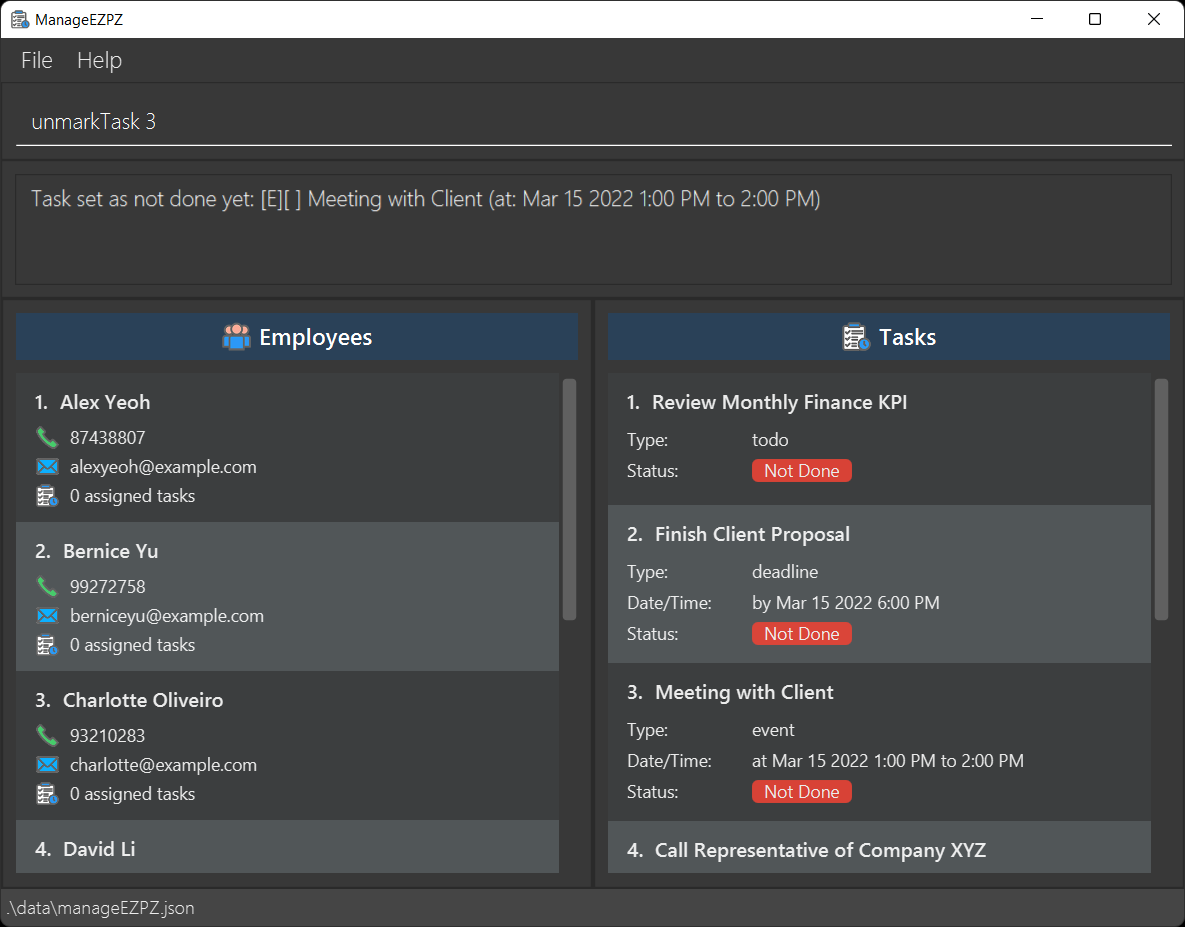Click the email icon beside alexyeoh@example.com
Screen dimensions: 1185x927
[x=47, y=467]
